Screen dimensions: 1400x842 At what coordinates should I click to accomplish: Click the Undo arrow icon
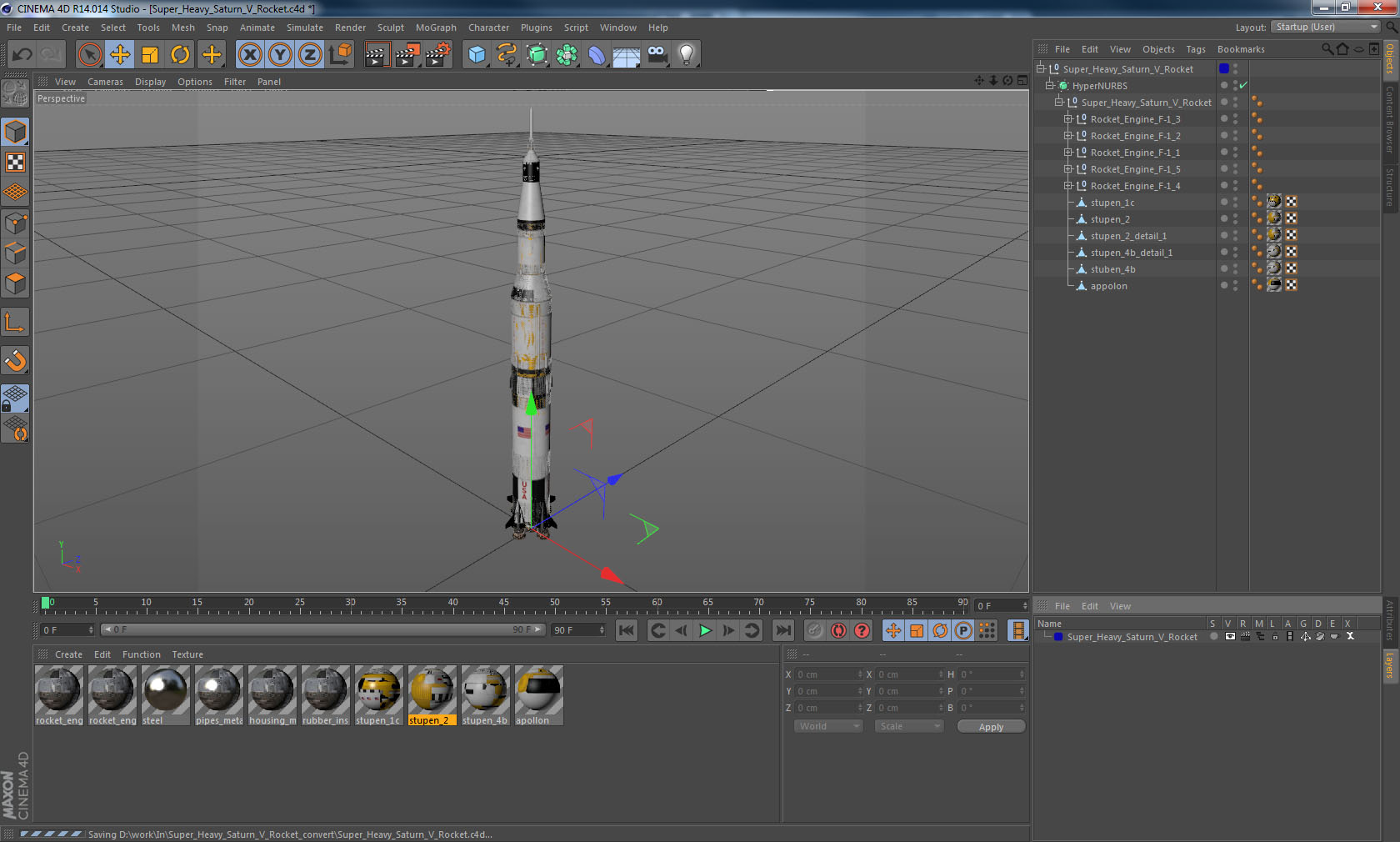22,55
